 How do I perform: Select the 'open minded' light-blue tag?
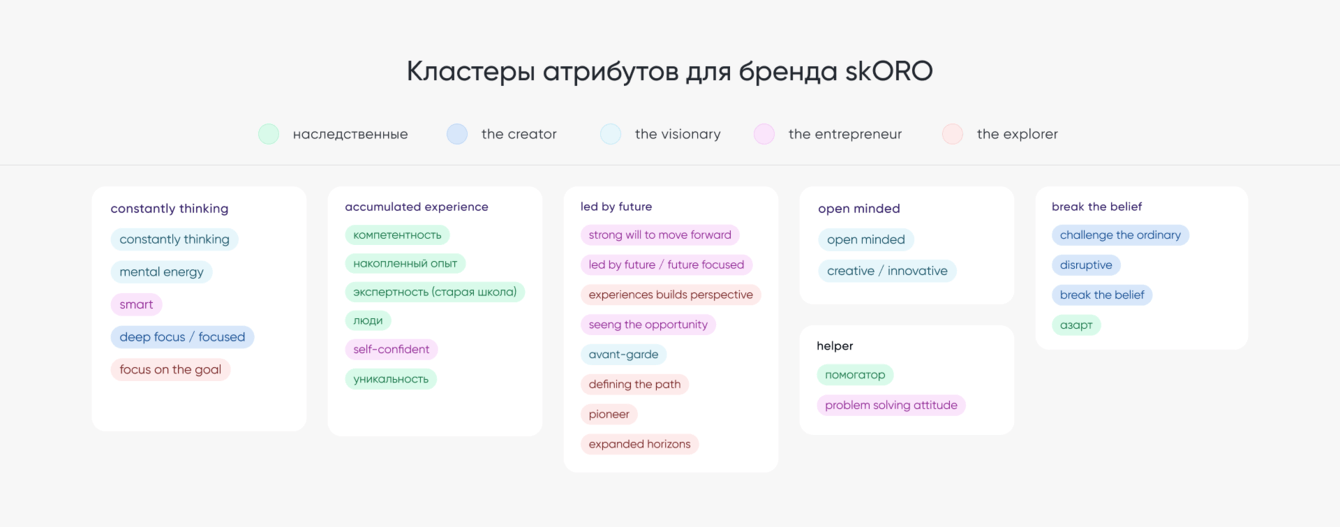point(866,240)
